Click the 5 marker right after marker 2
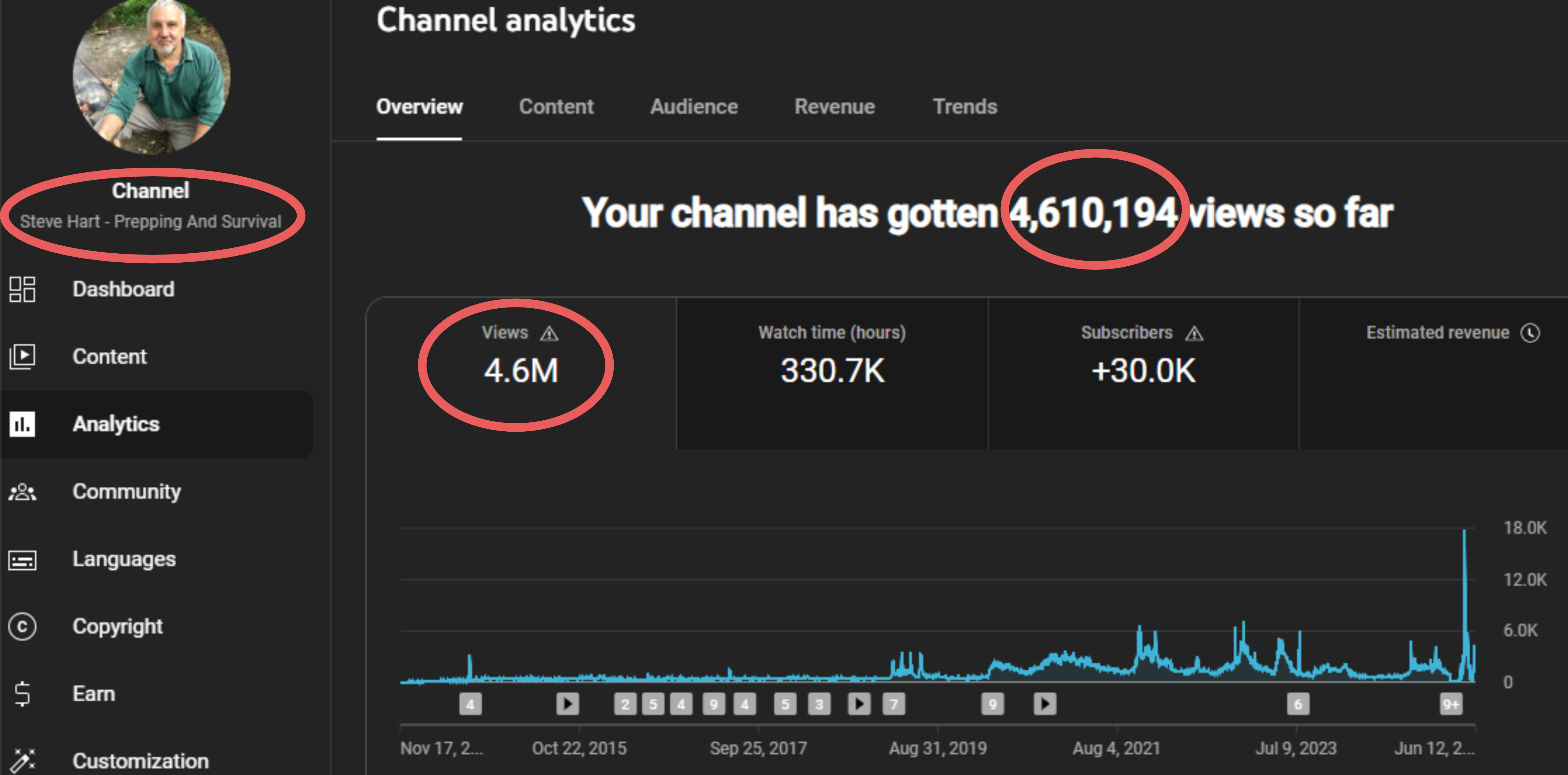This screenshot has width=1568, height=775. tap(653, 704)
